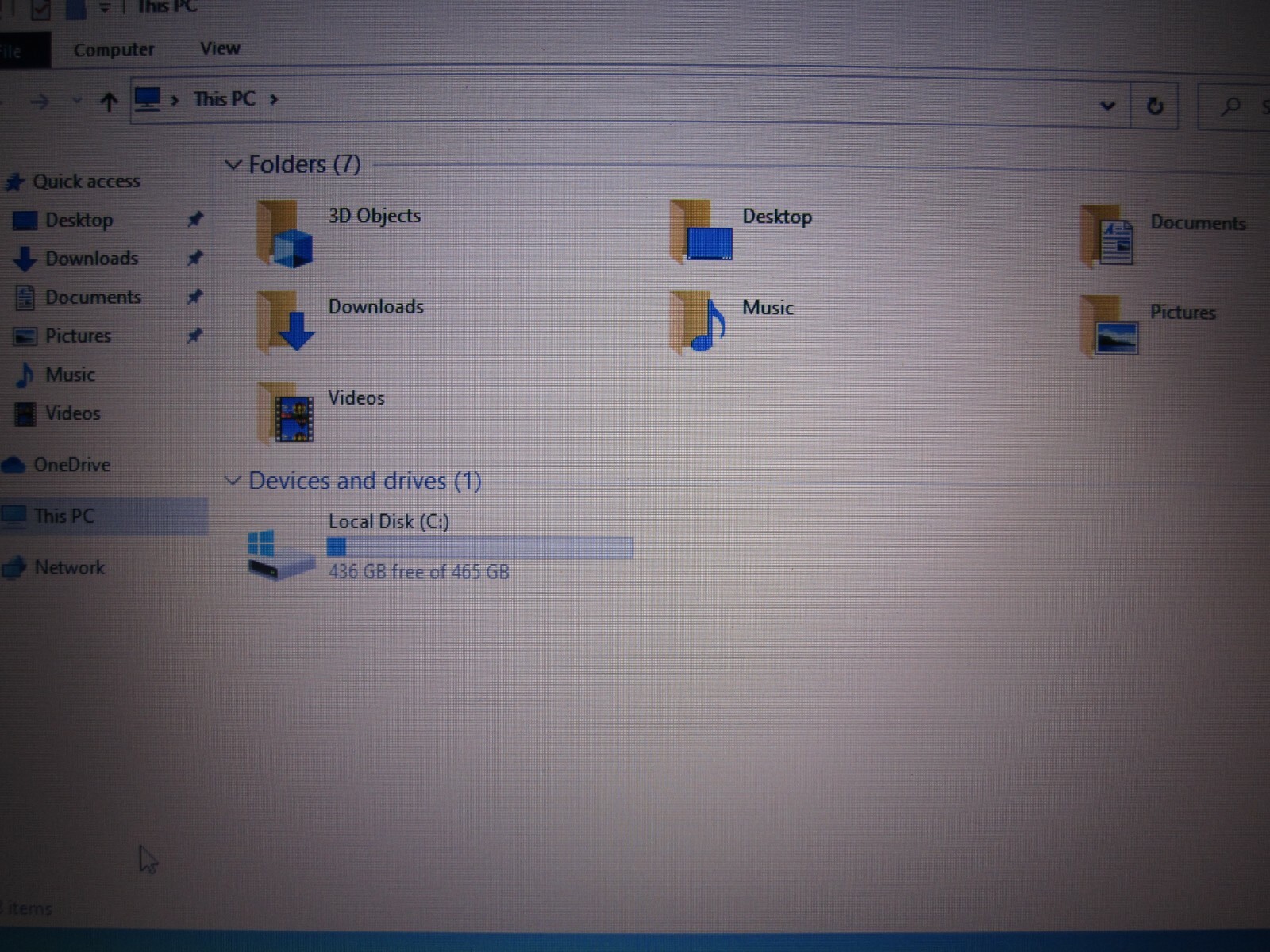Select the Local Disk (C:) drive icon
The image size is (1270, 952).
(280, 555)
